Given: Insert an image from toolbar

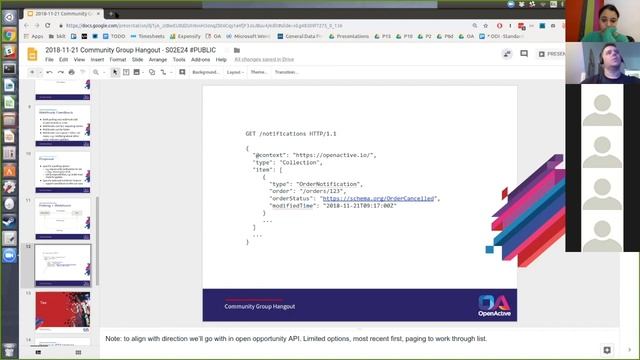Looking at the screenshot, I should click(137, 72).
